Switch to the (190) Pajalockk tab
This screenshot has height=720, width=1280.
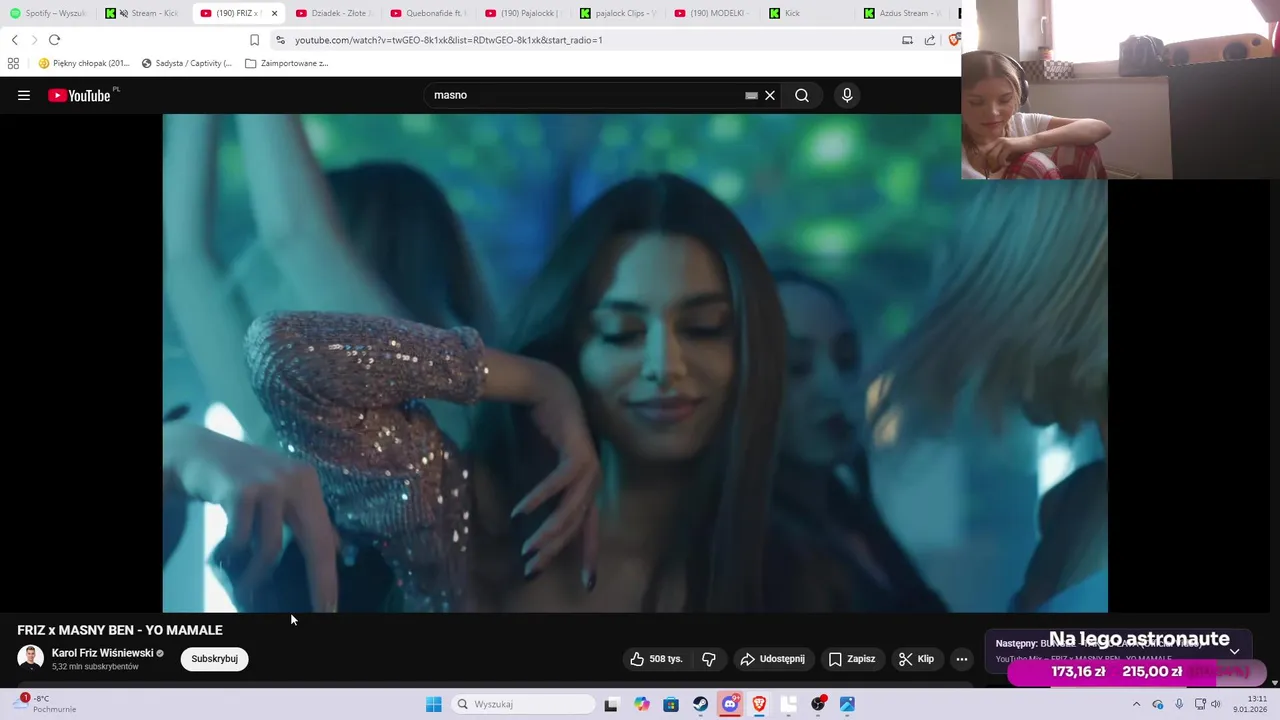pyautogui.click(x=523, y=13)
